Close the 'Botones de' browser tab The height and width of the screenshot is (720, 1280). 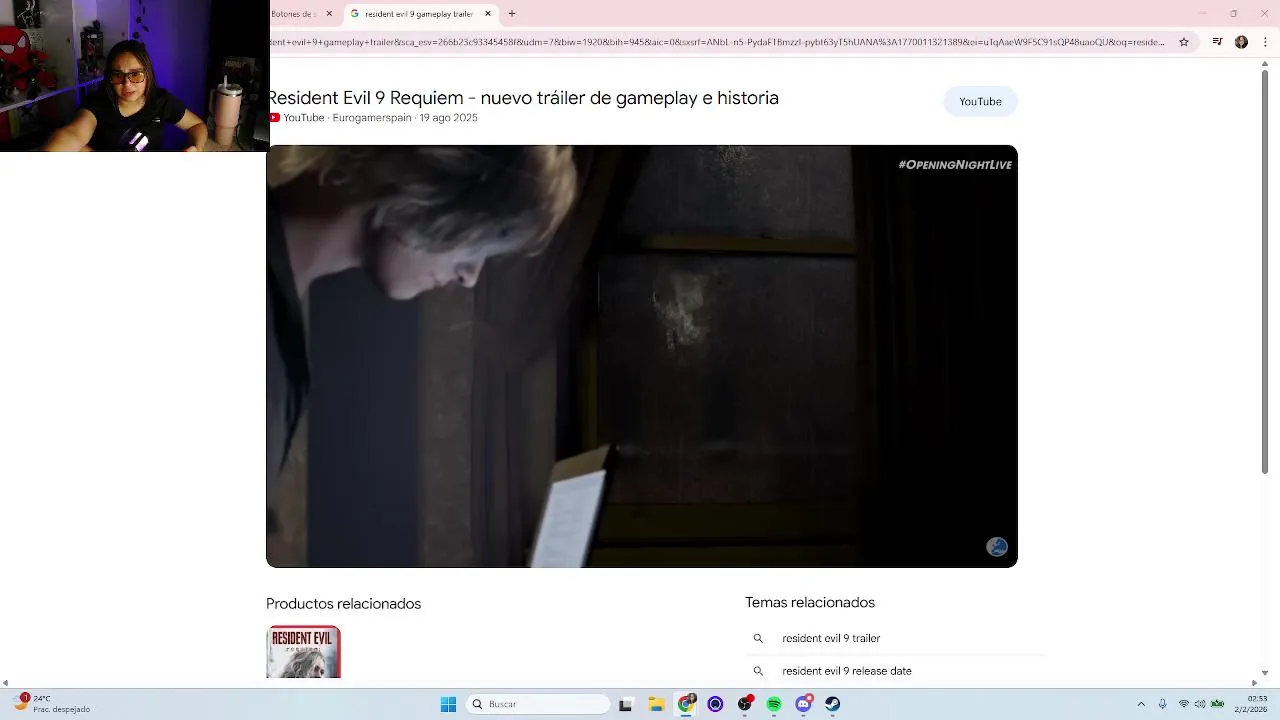tap(329, 14)
